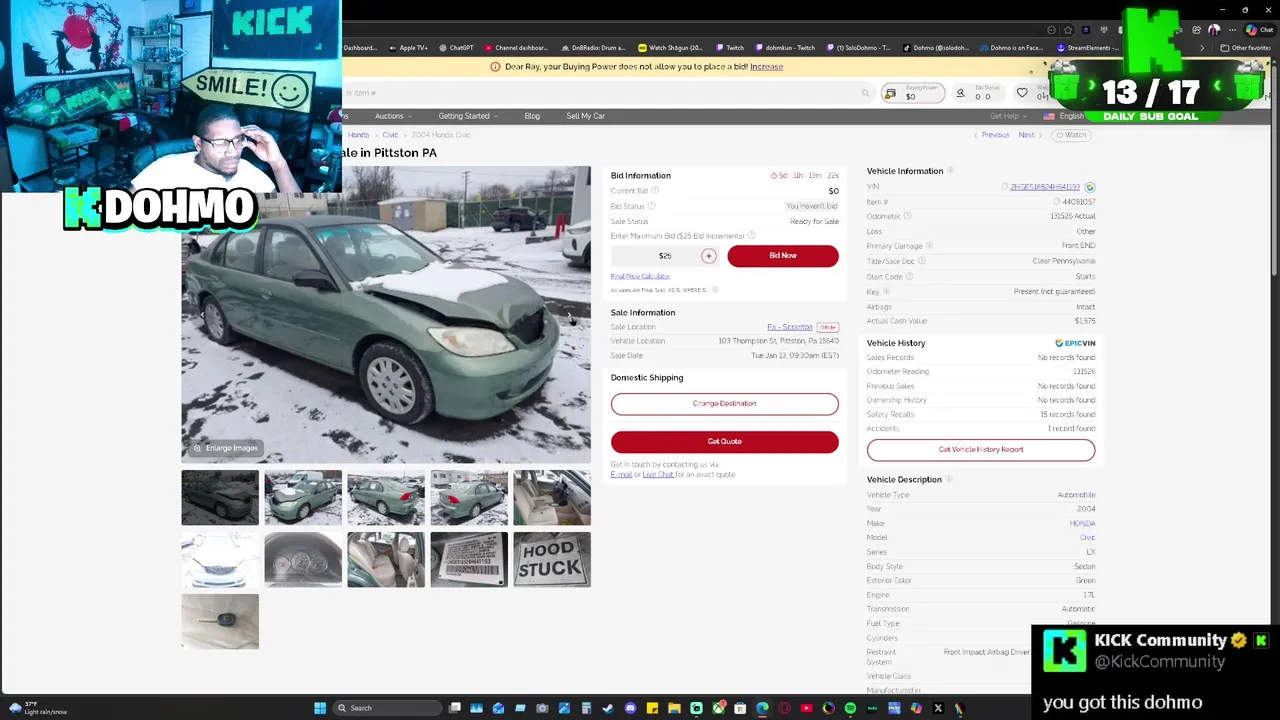The width and height of the screenshot is (1280, 720).
Task: Go to Next vehicle listing
Action: 1029,135
